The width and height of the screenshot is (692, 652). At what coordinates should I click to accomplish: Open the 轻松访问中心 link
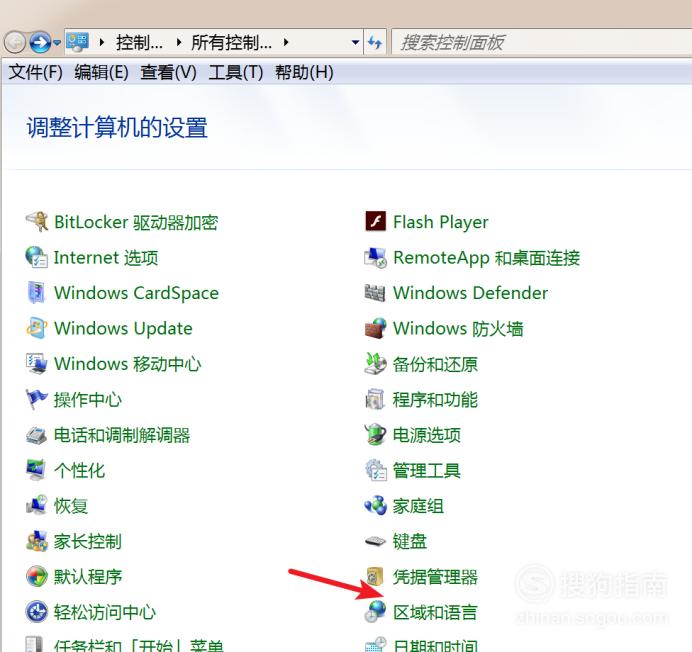click(105, 612)
